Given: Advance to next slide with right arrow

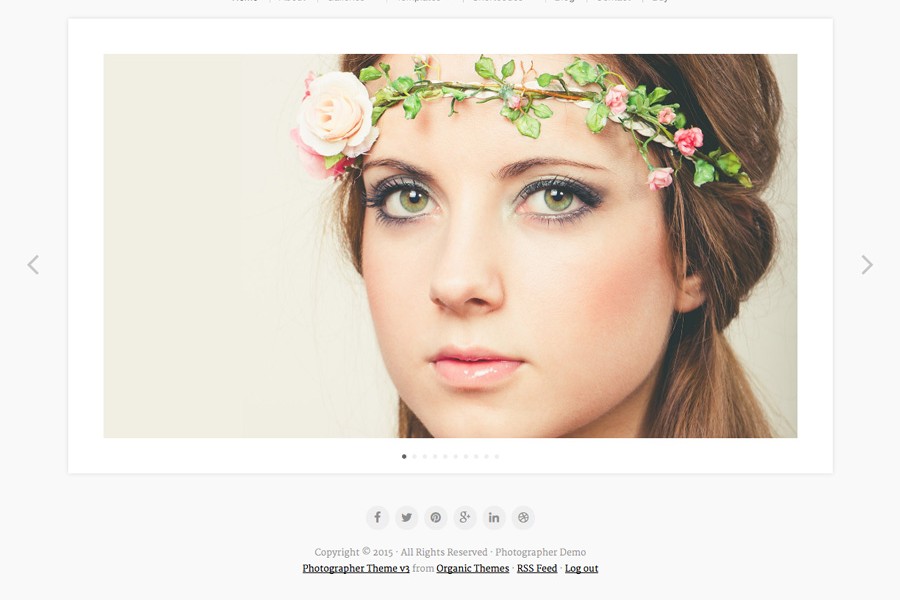Looking at the screenshot, I should (867, 265).
